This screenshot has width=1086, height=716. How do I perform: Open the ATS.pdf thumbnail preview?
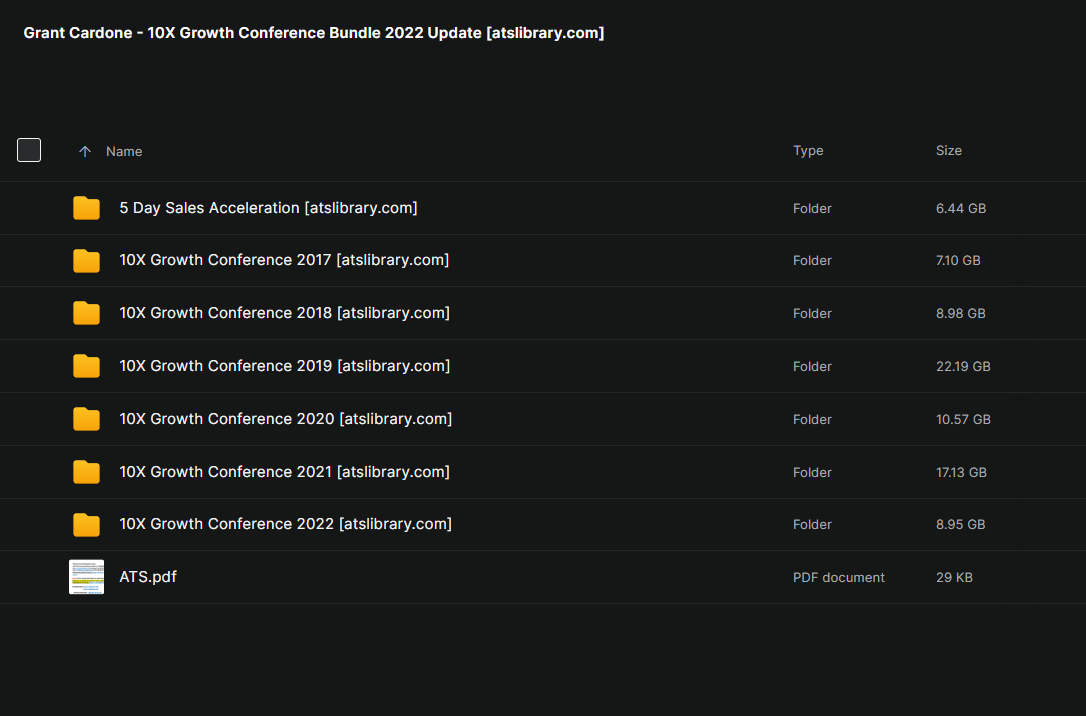(x=87, y=577)
